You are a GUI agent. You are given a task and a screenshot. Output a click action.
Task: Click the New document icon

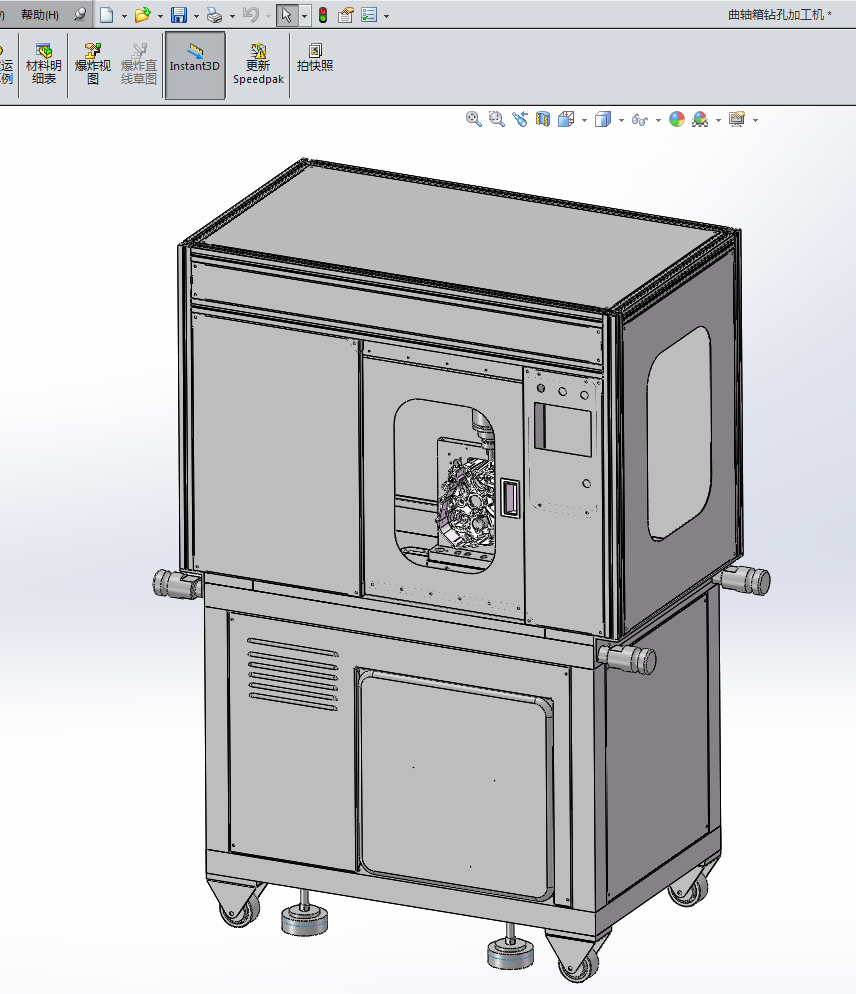tap(106, 15)
